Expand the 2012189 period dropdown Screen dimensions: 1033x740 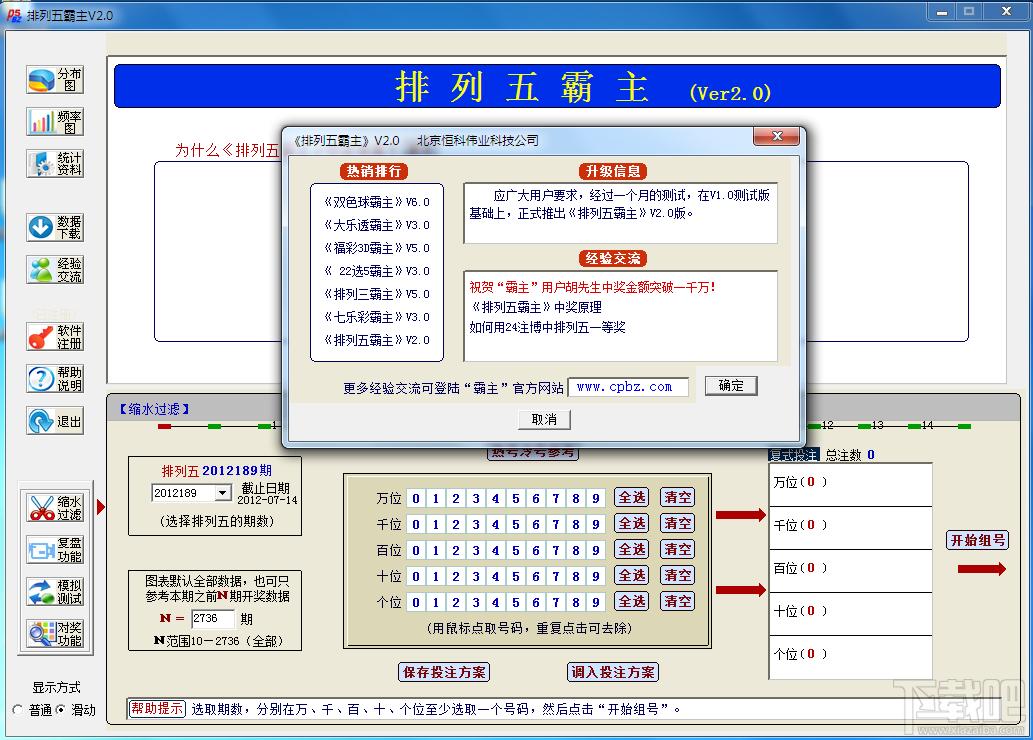[223, 493]
